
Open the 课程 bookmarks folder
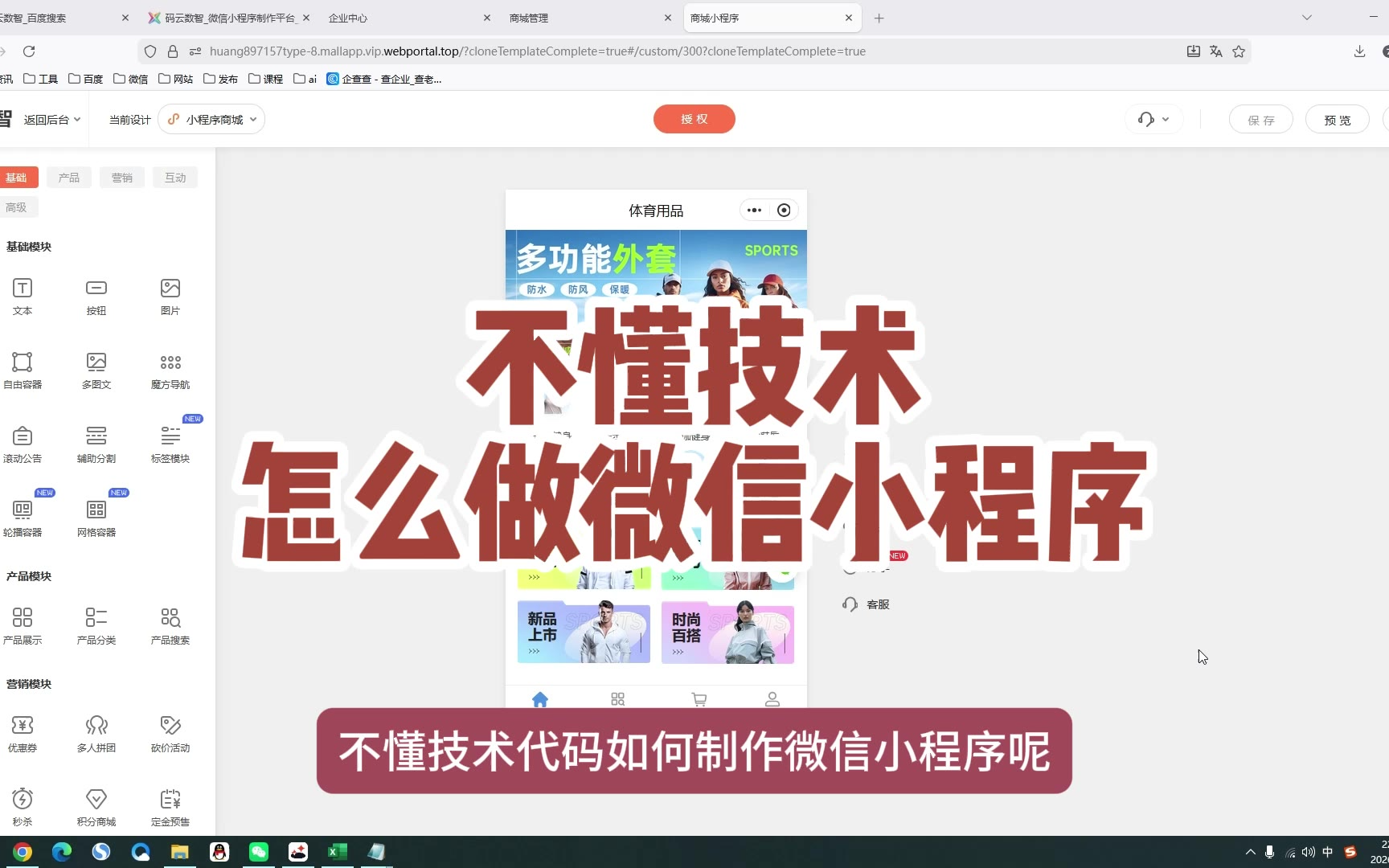[266, 79]
